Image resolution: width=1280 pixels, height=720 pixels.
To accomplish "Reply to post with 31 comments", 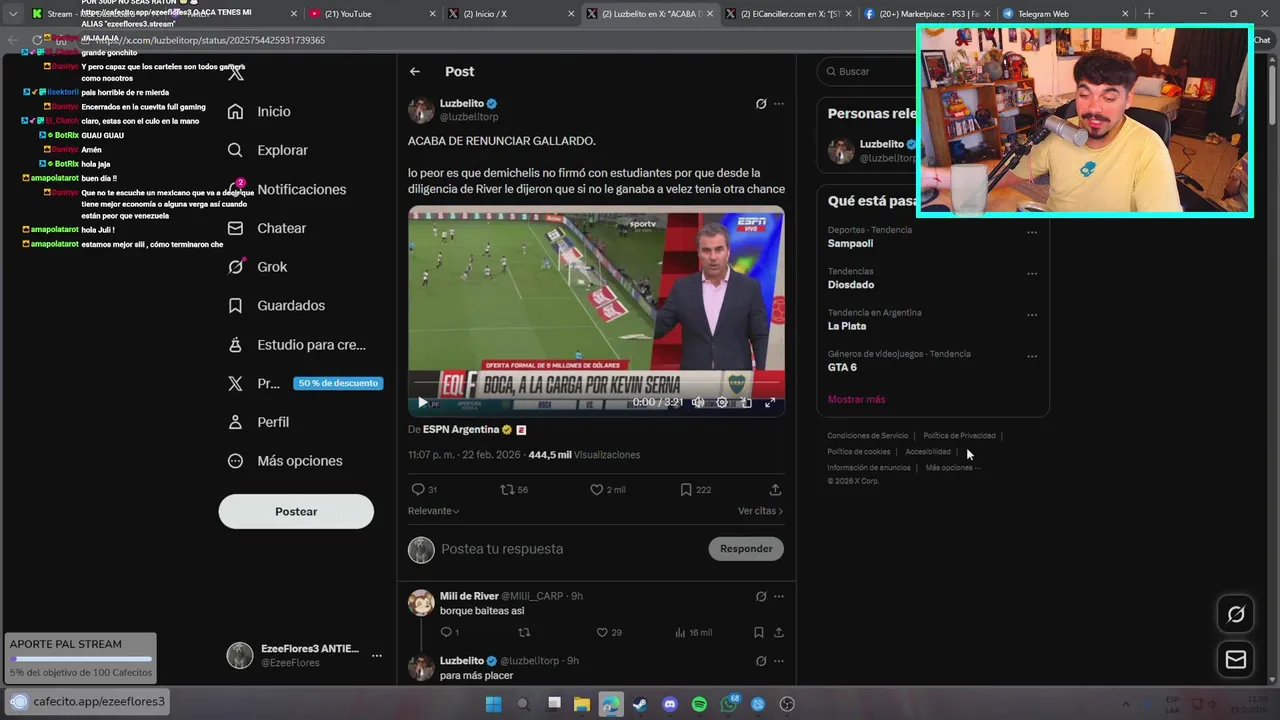I will 424,490.
